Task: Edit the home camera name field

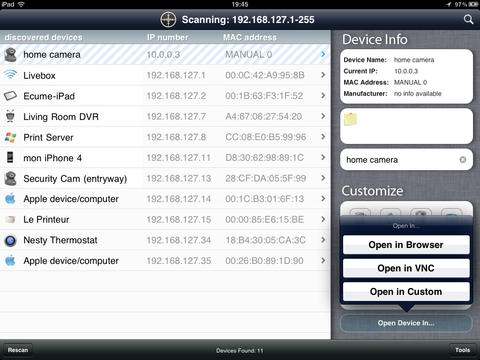Action: coord(406,160)
